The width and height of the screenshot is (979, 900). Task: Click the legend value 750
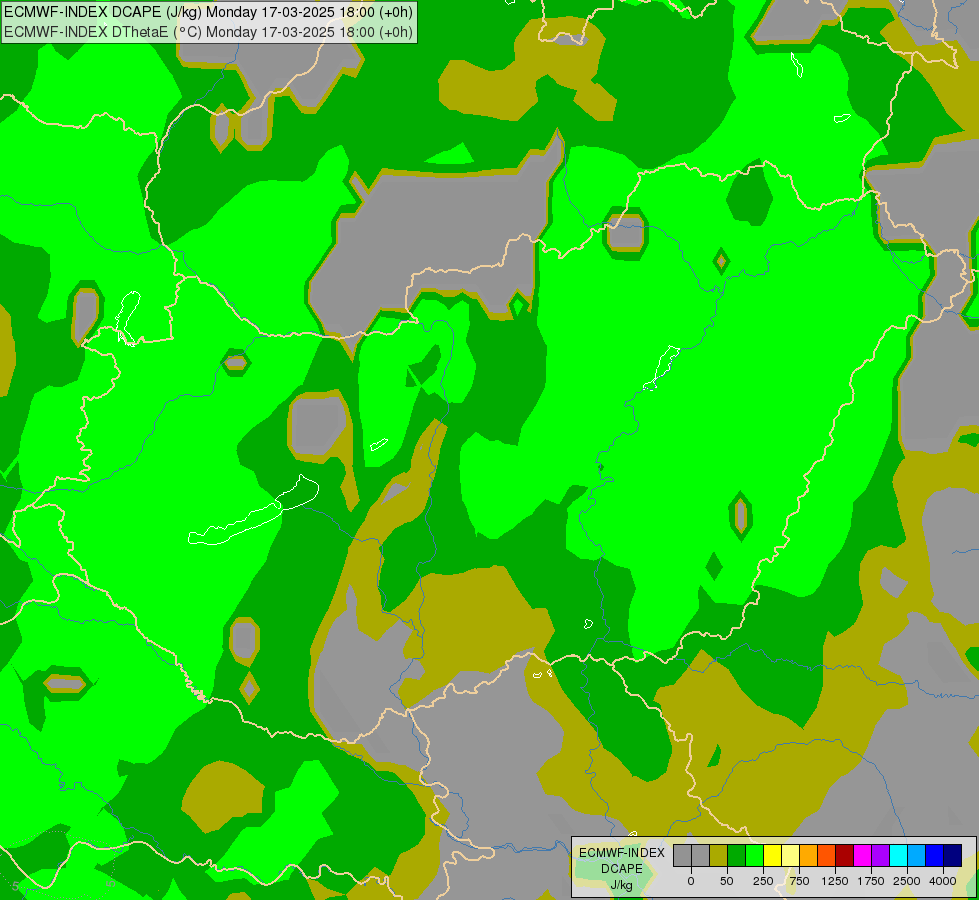[799, 881]
